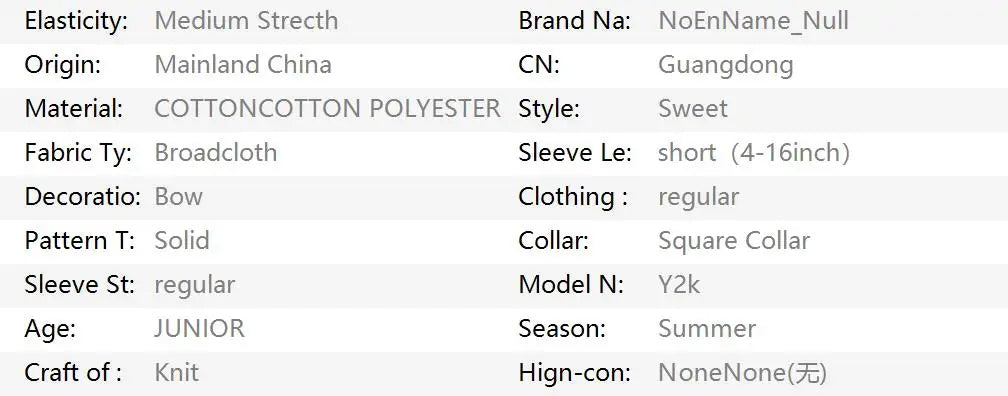Click the Hign-con label

coord(575,373)
